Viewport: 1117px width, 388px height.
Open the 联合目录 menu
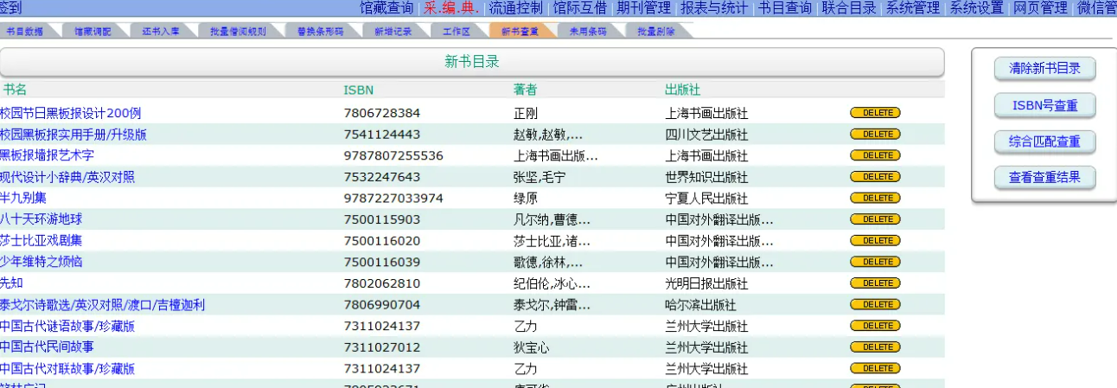848,8
